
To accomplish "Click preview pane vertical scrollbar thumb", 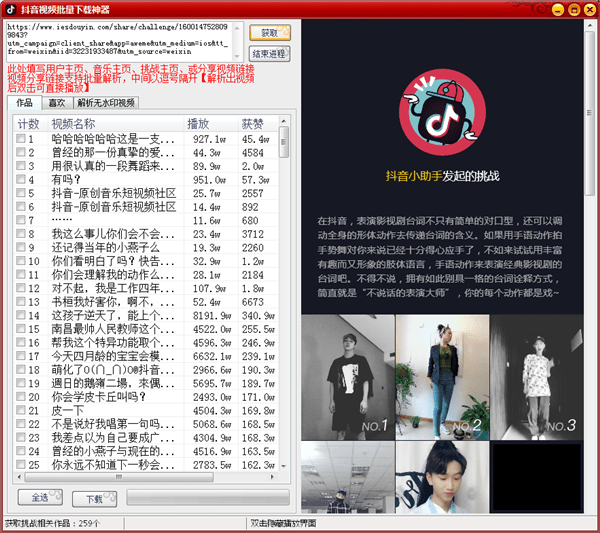I will pyautogui.click(x=590, y=113).
